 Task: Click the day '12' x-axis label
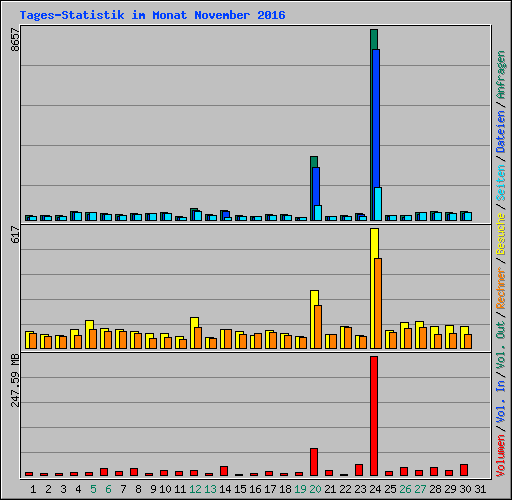[x=195, y=489]
